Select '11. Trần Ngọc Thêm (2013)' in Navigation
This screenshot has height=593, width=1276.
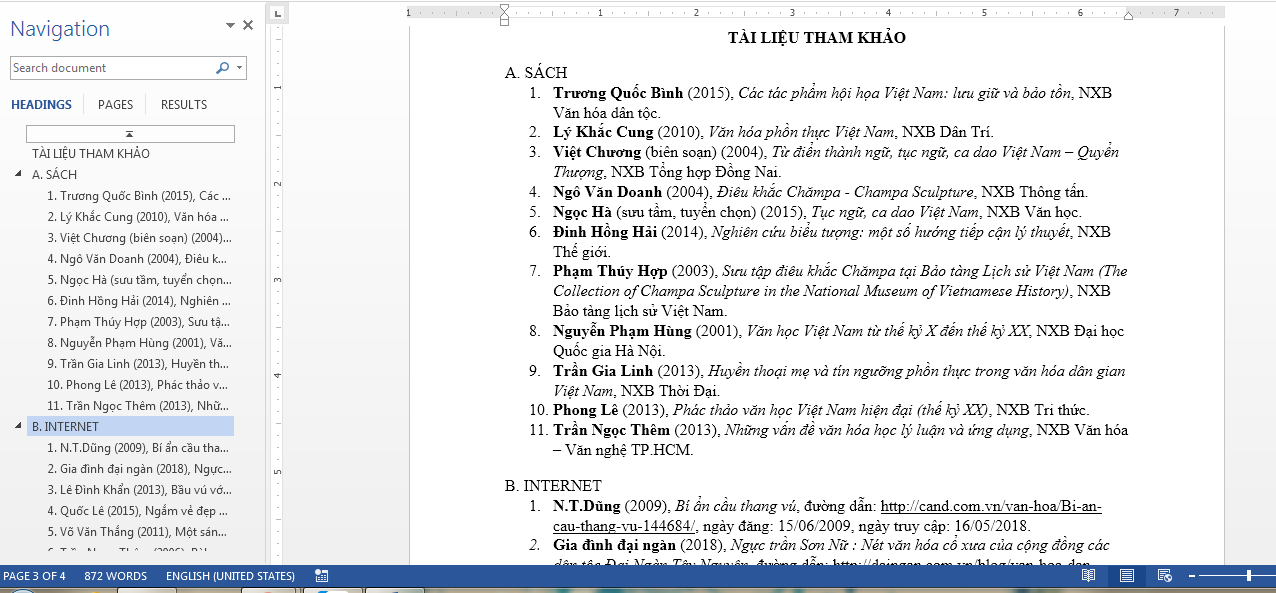(139, 406)
